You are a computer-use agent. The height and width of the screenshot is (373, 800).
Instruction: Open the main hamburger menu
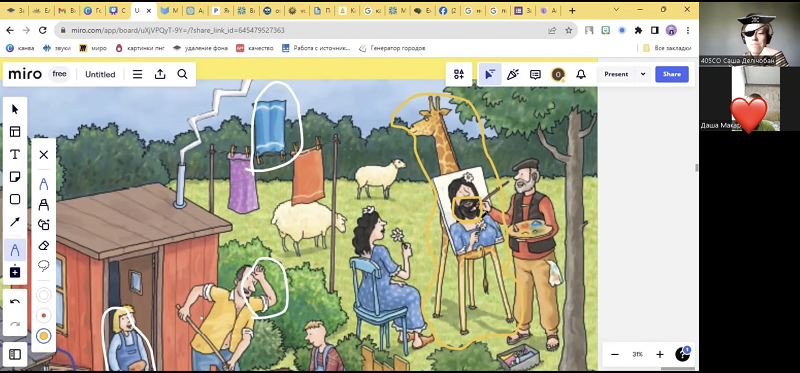[137, 74]
